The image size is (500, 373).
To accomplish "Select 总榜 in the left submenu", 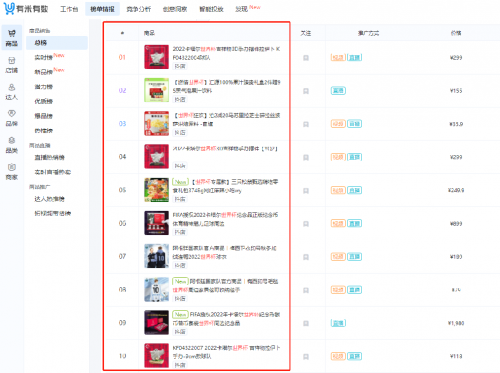I will coord(57,43).
